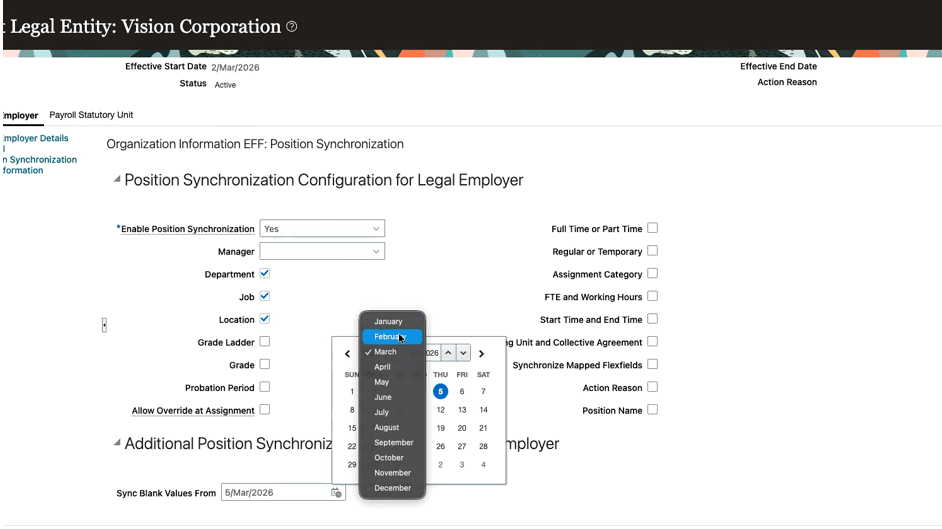Choose October from month list
This screenshot has height=529, width=942.
click(x=392, y=458)
